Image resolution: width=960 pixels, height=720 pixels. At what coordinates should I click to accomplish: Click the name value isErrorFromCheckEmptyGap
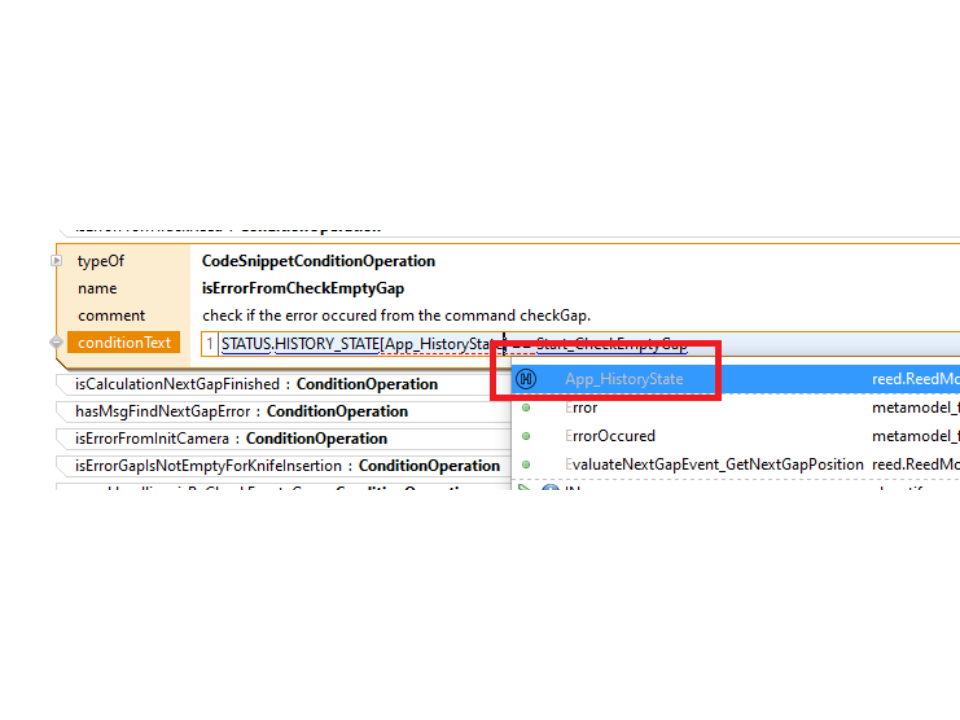[303, 288]
